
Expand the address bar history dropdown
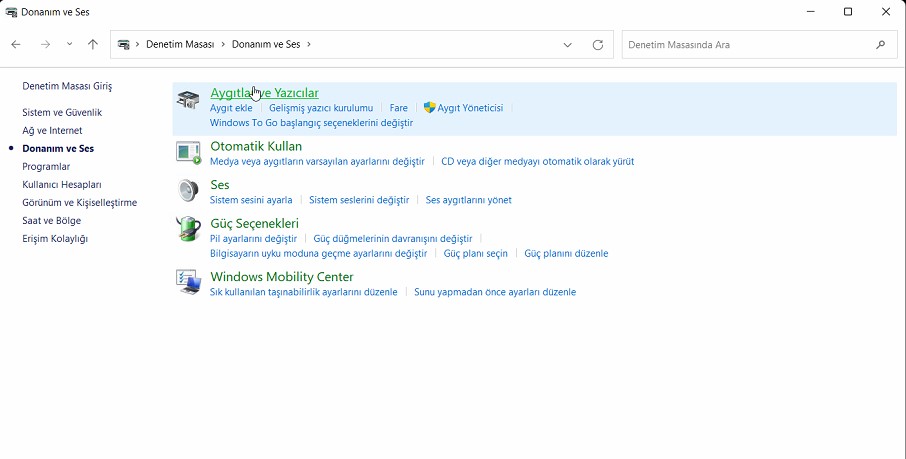(x=568, y=45)
